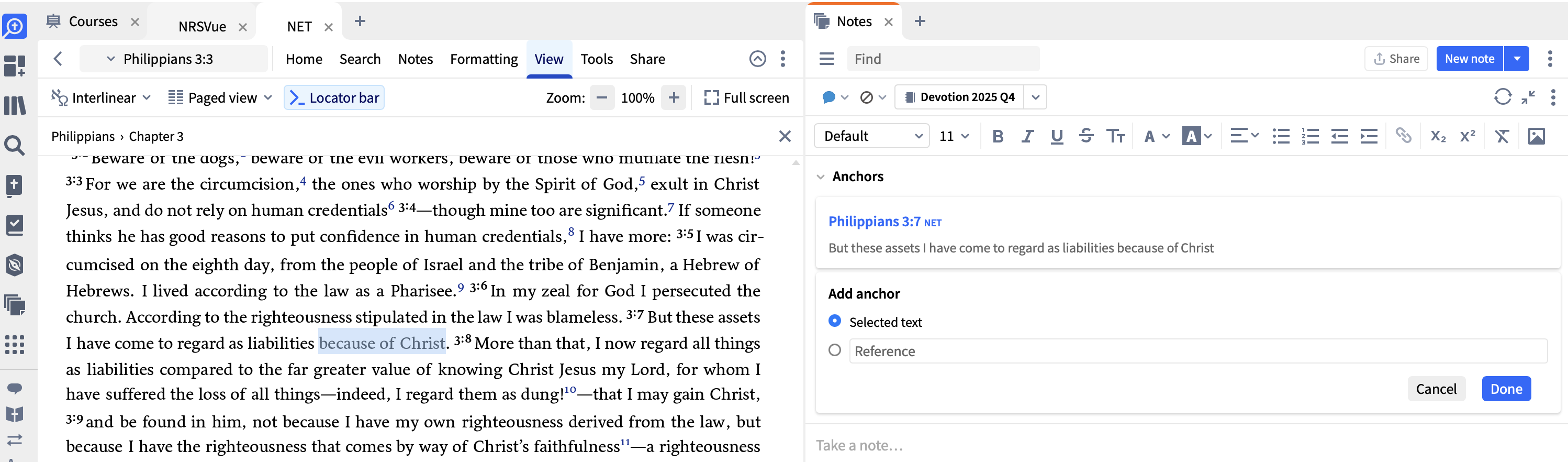Viewport: 1568px width, 462px height.
Task: Toggle the Locator bar
Action: tap(333, 97)
